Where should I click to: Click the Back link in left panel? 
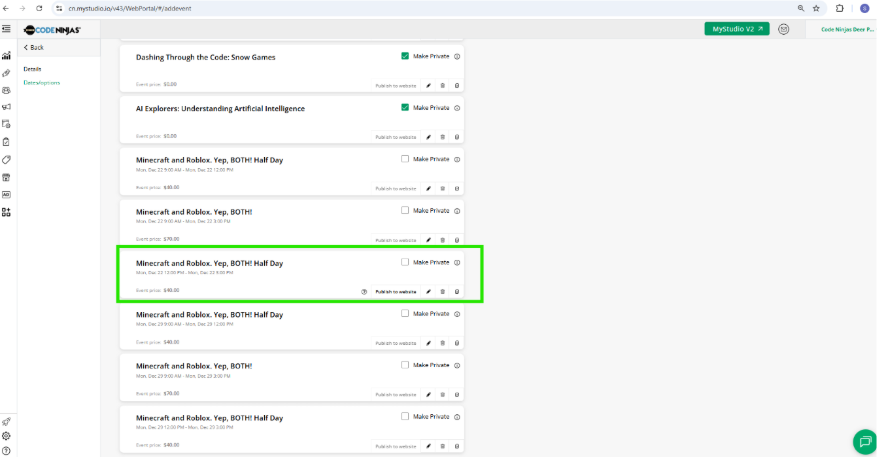pyautogui.click(x=34, y=47)
